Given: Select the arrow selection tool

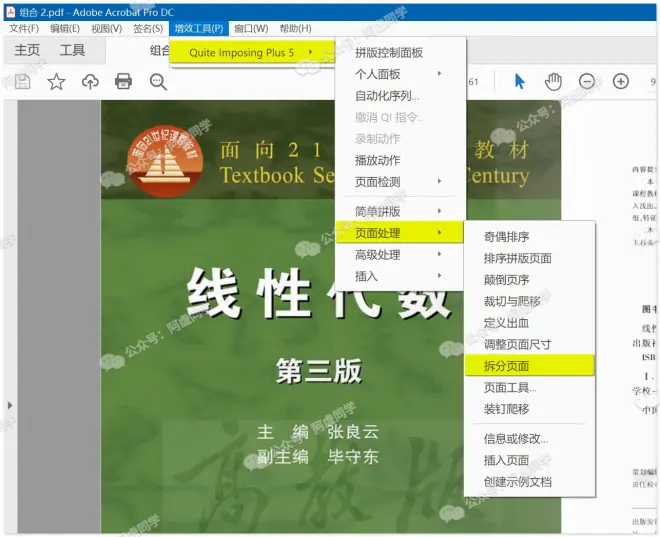Looking at the screenshot, I should (520, 81).
